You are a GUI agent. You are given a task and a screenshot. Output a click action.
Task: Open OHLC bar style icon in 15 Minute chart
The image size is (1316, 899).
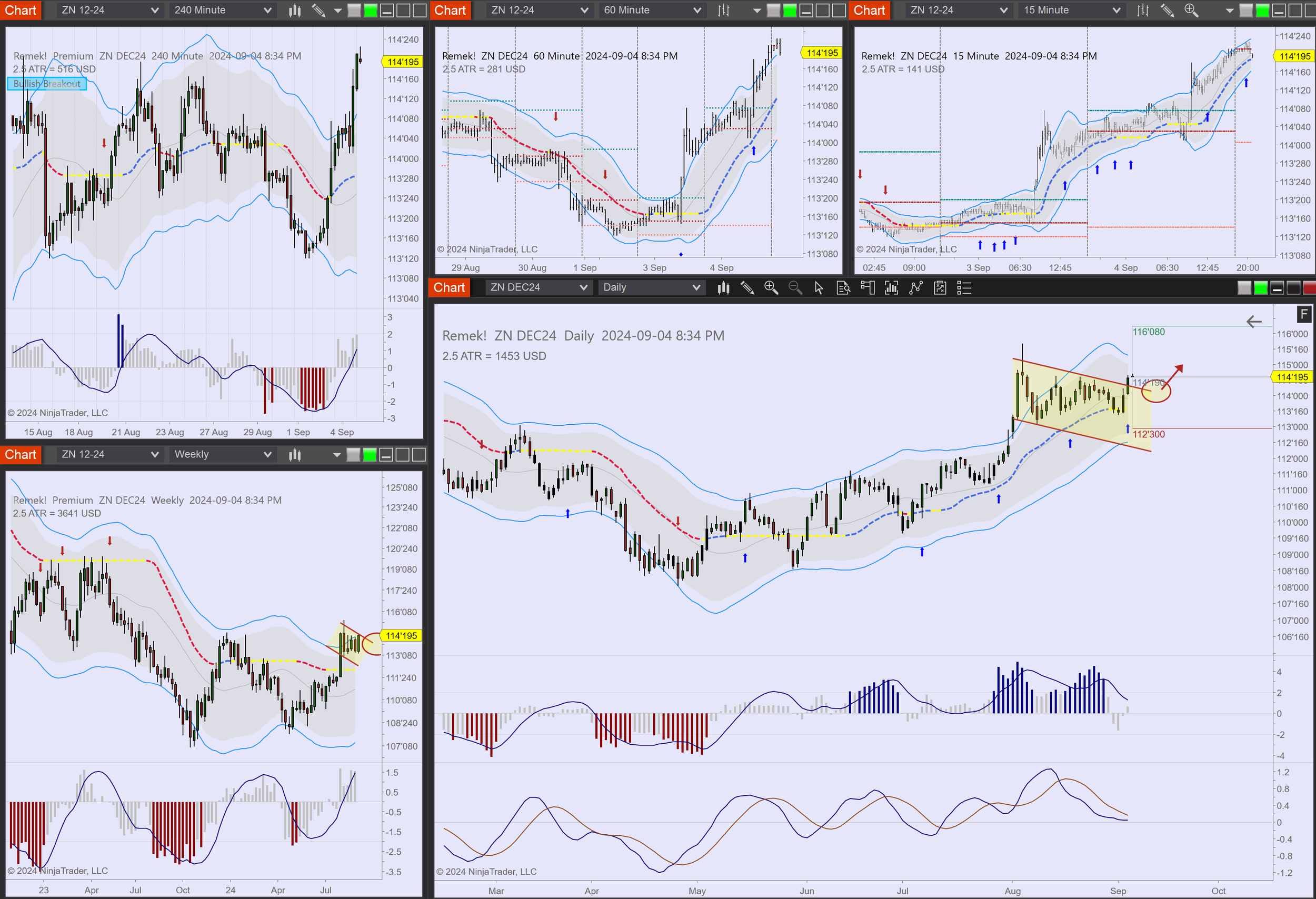coord(1143,10)
